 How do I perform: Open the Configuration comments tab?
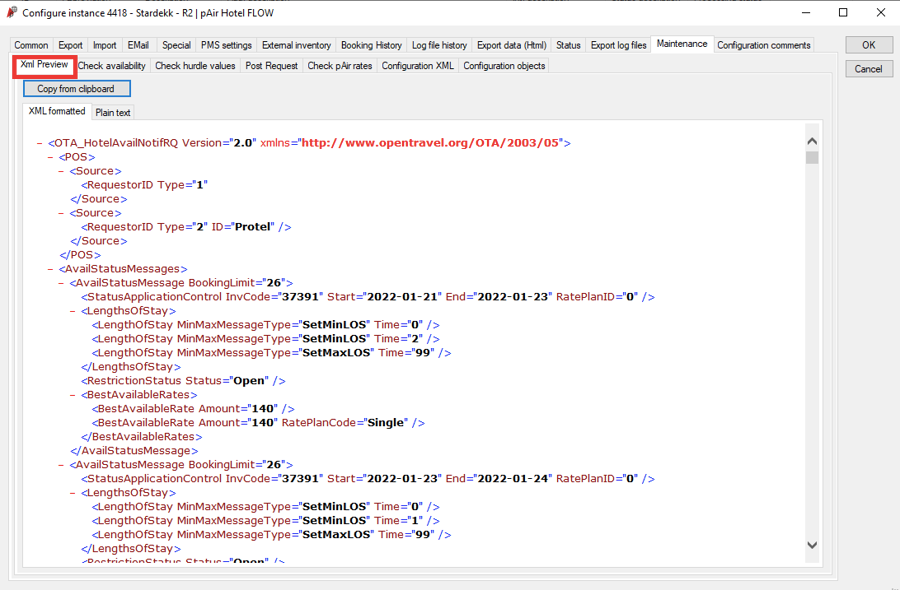pos(763,45)
